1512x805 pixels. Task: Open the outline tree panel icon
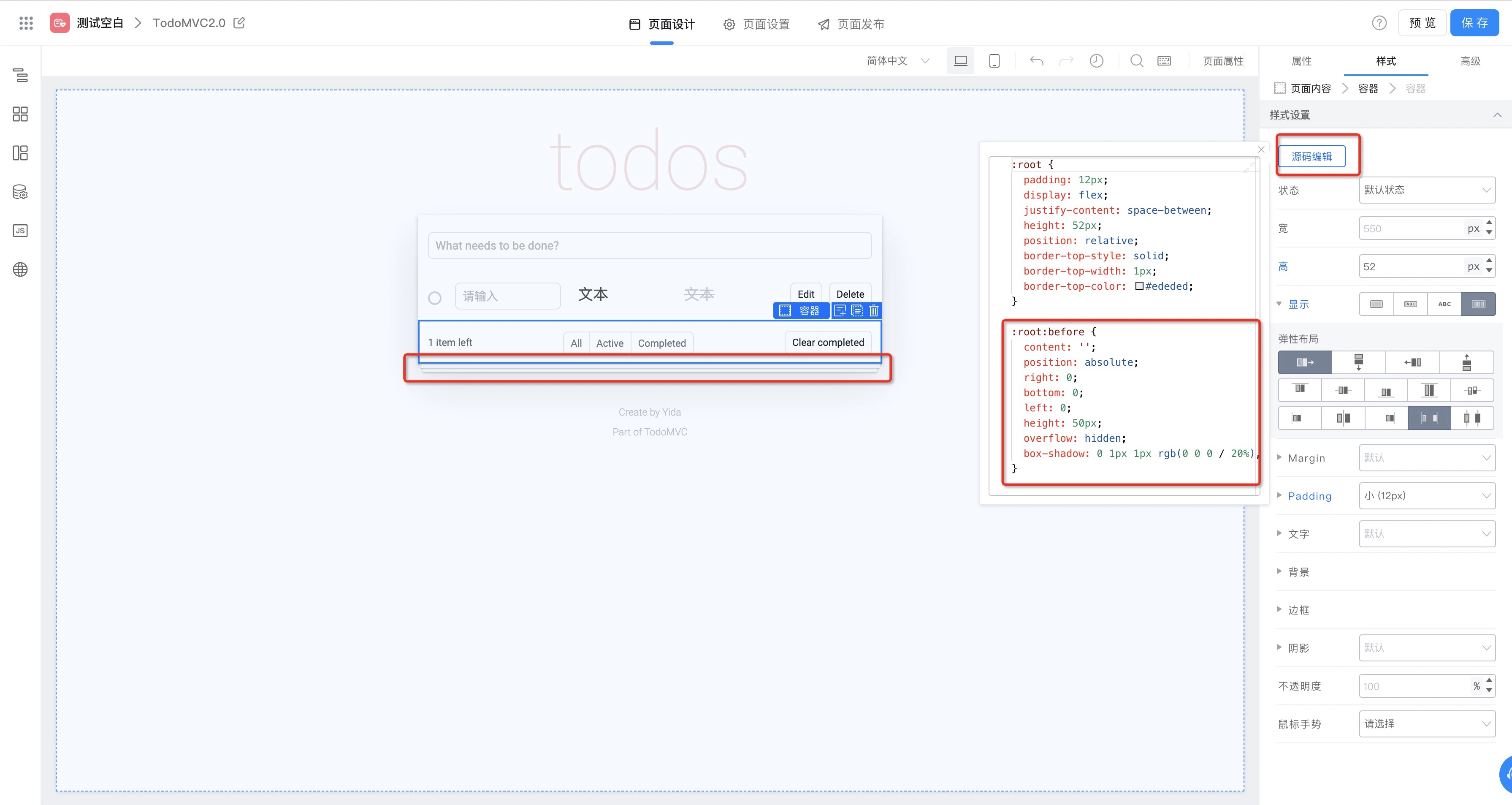(x=20, y=75)
